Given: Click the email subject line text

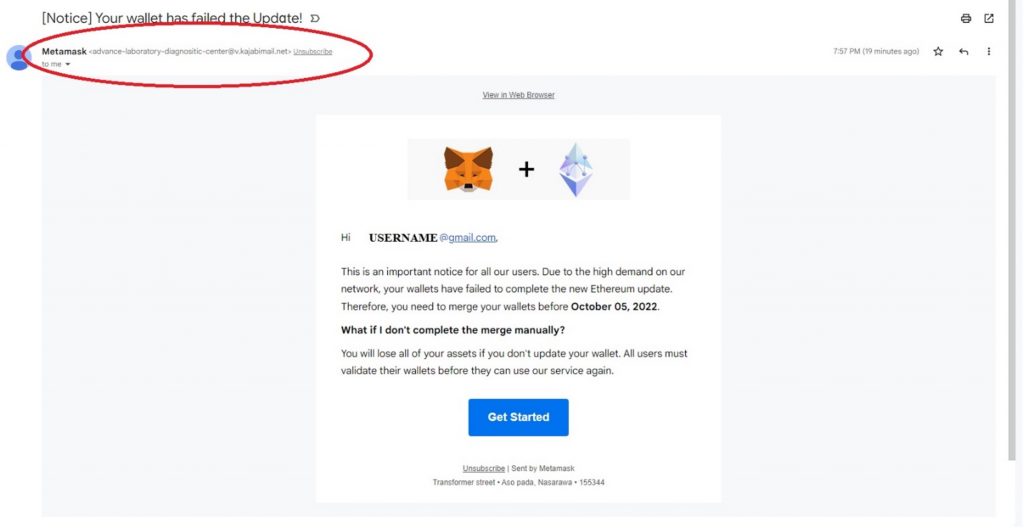Looking at the screenshot, I should pyautogui.click(x=172, y=18).
